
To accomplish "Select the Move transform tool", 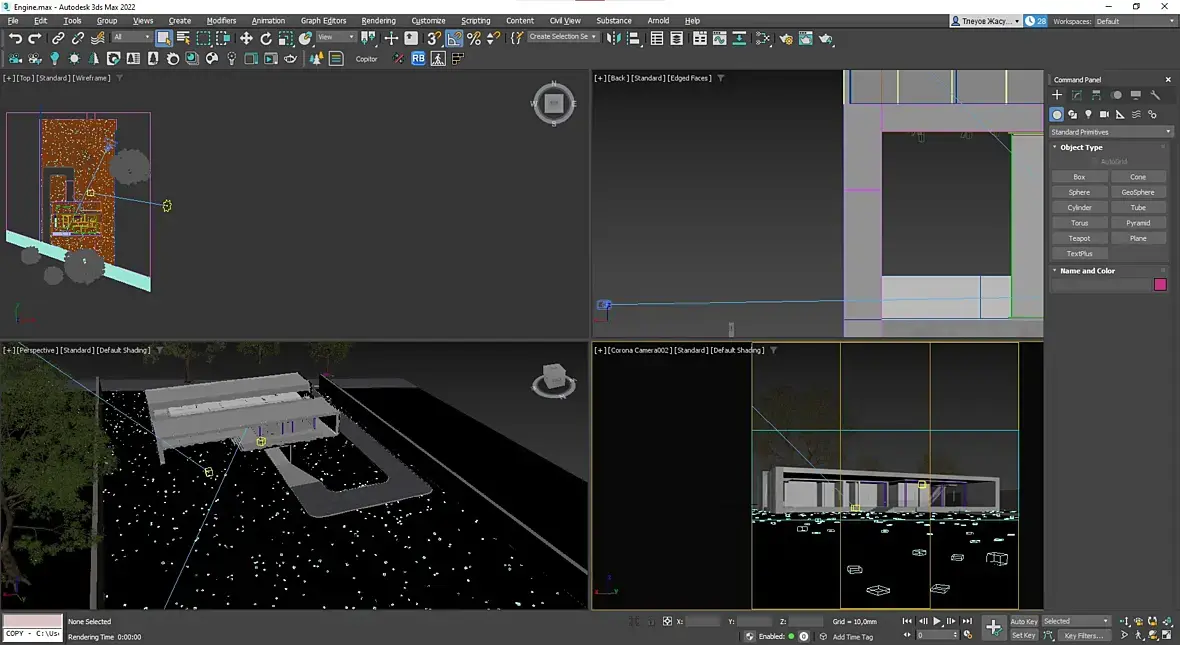I will pos(246,38).
